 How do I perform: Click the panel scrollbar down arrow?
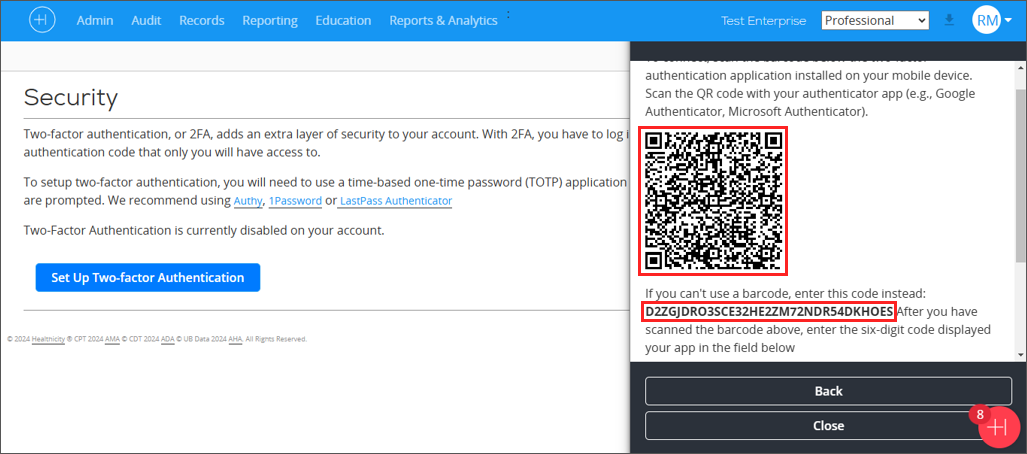pos(1021,354)
